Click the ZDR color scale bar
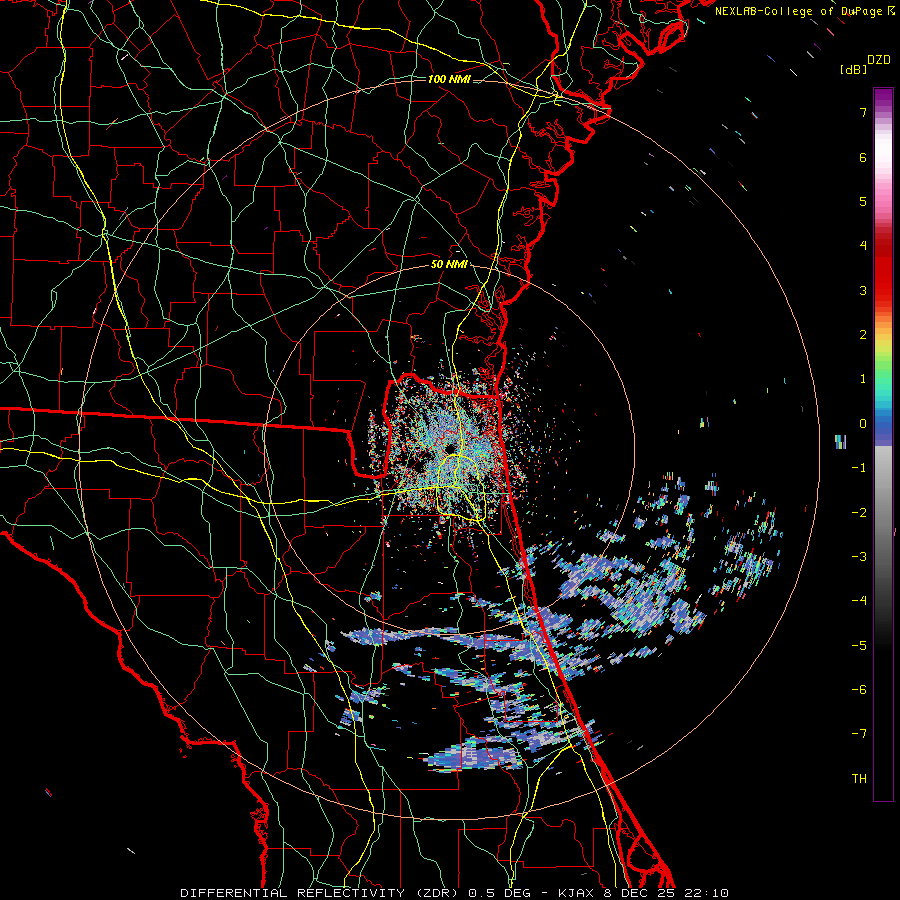 point(883,444)
